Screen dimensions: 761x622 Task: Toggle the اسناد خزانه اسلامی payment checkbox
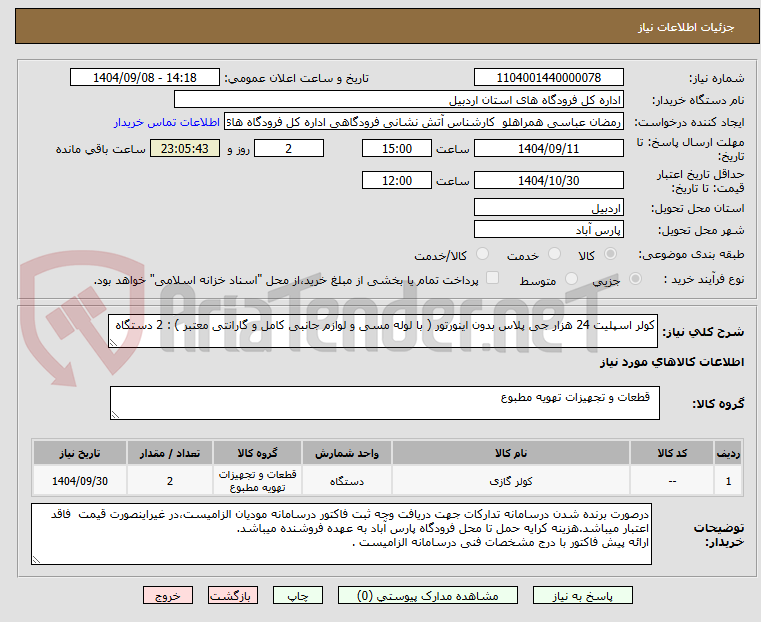pyautogui.click(x=492, y=278)
